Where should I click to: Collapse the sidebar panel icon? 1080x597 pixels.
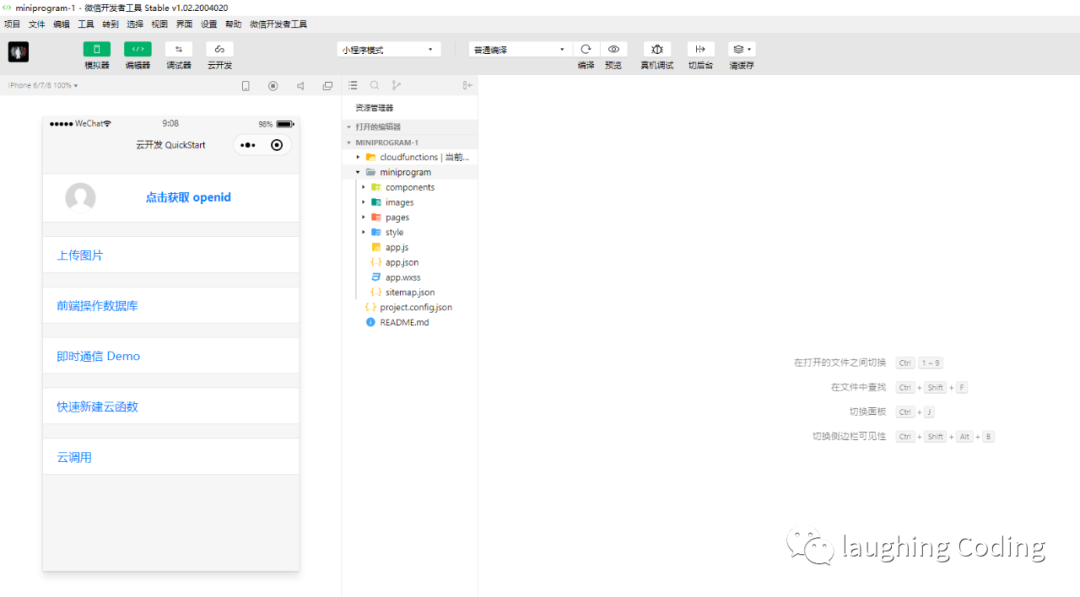coord(467,85)
